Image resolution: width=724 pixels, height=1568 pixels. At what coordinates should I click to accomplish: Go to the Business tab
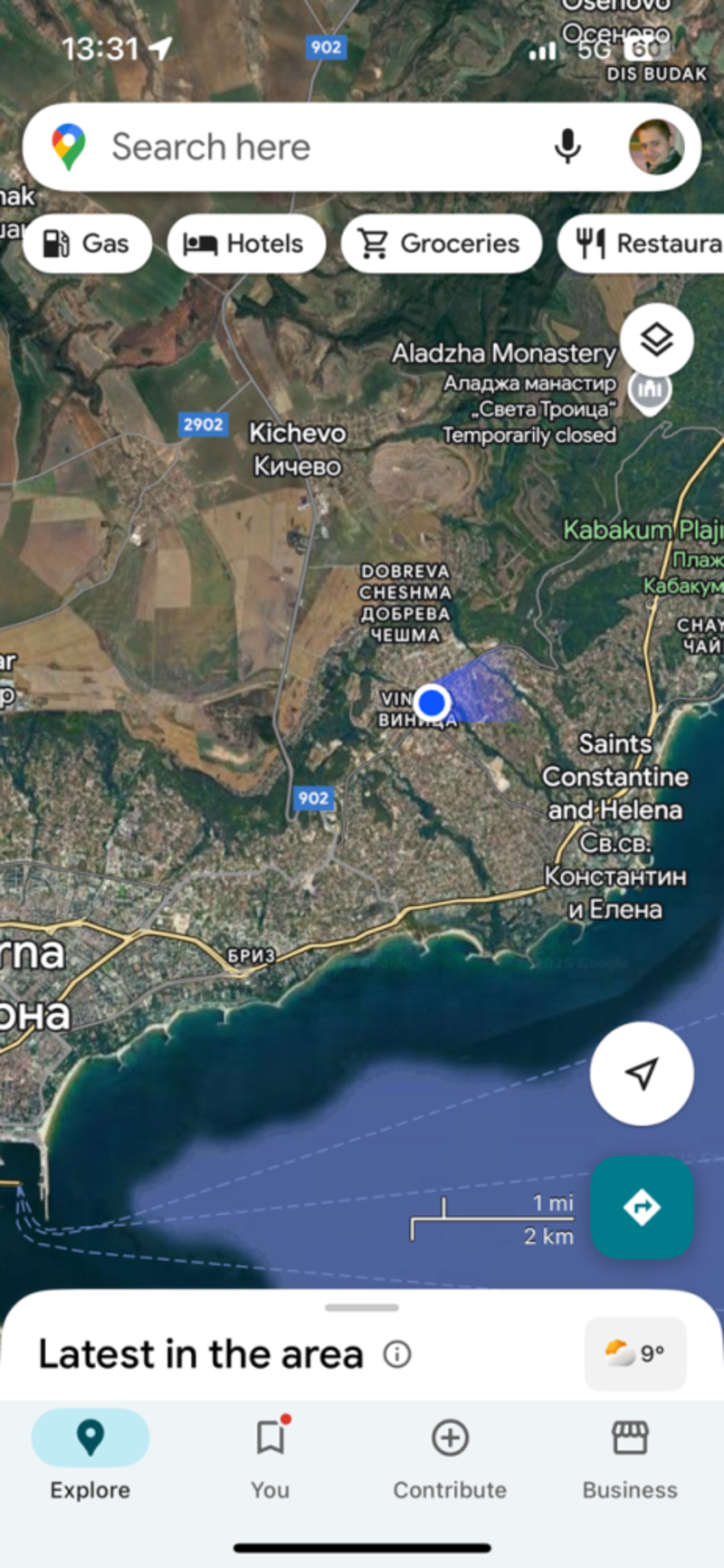[x=630, y=1457]
